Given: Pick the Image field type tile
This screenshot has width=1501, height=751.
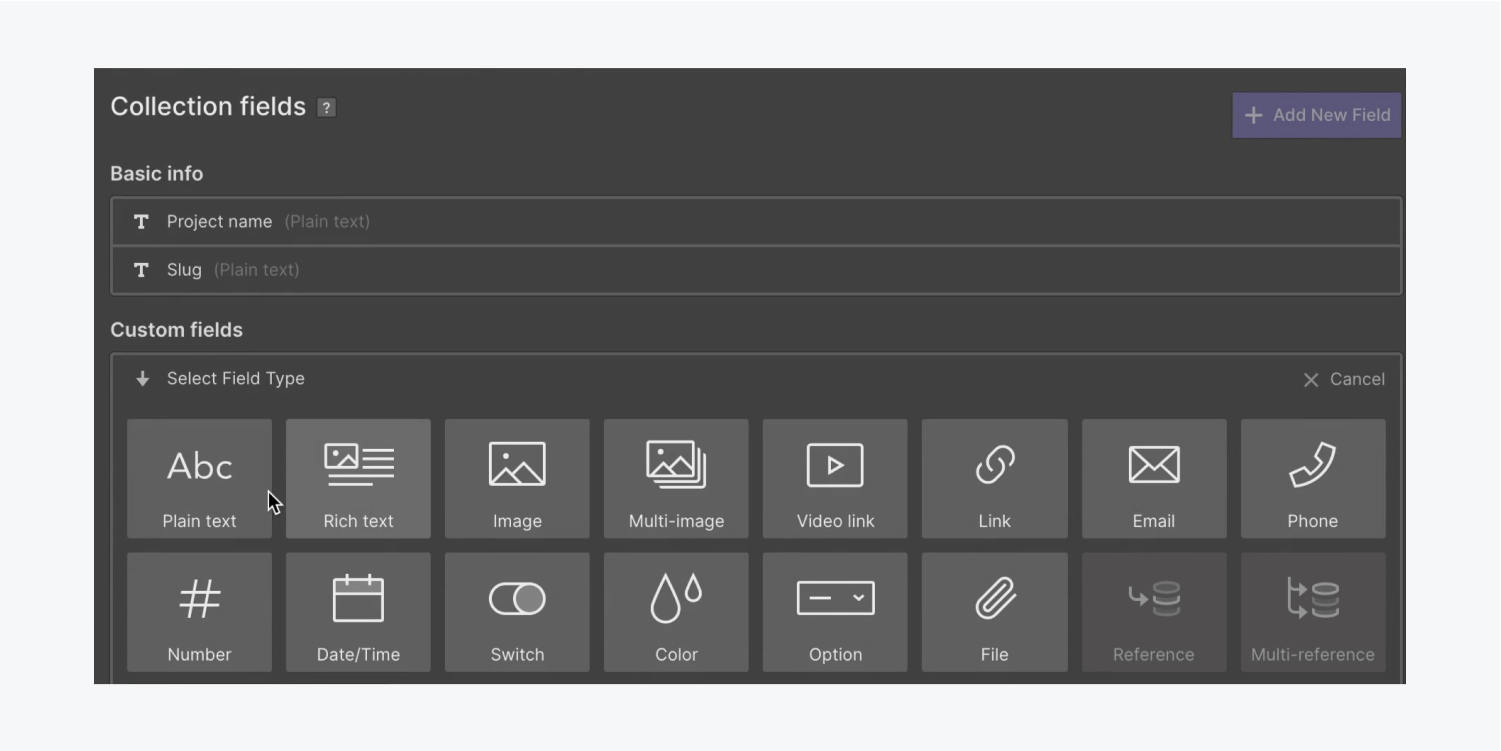Looking at the screenshot, I should point(517,479).
